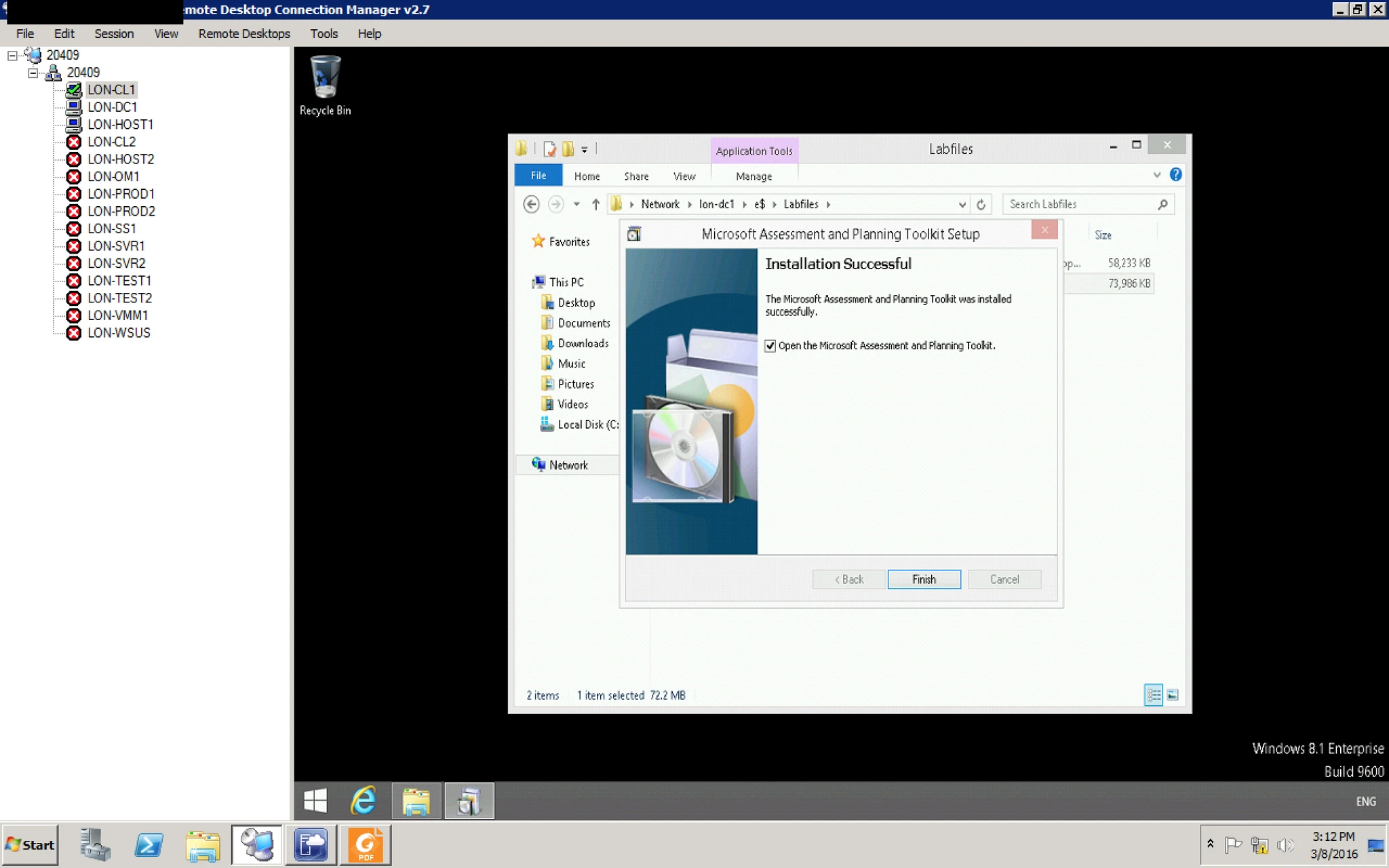
Task: Show hidden tray icons on host taskbar
Action: click(x=1210, y=844)
